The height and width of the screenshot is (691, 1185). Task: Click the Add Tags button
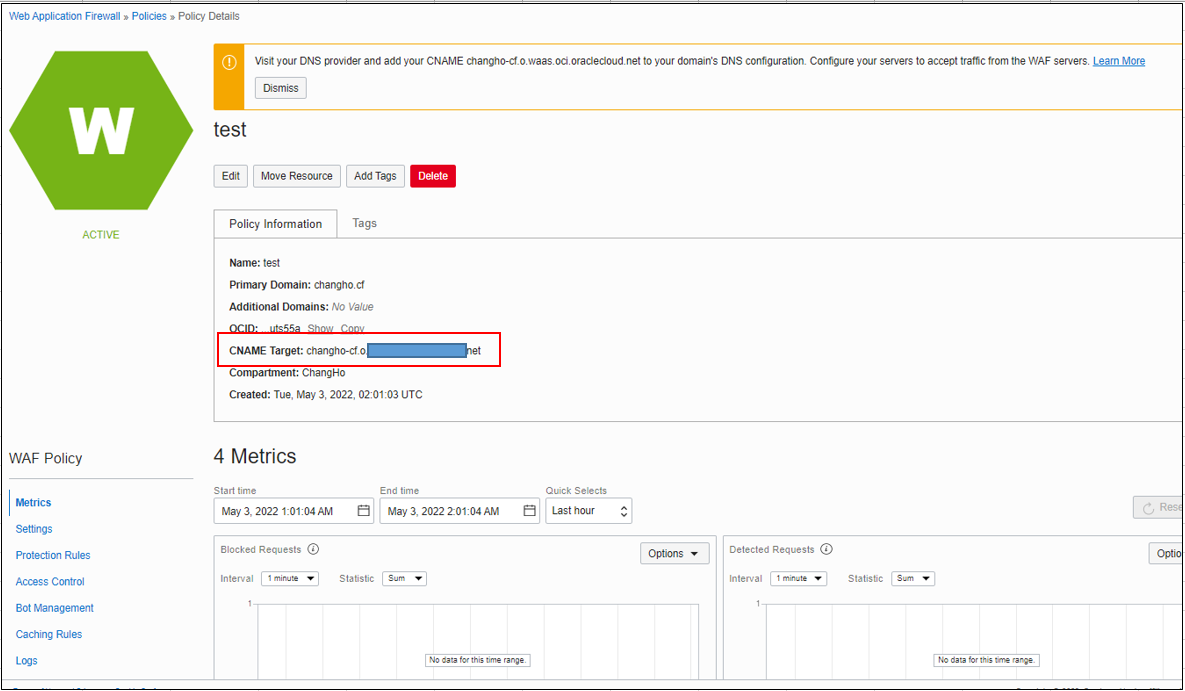(376, 176)
